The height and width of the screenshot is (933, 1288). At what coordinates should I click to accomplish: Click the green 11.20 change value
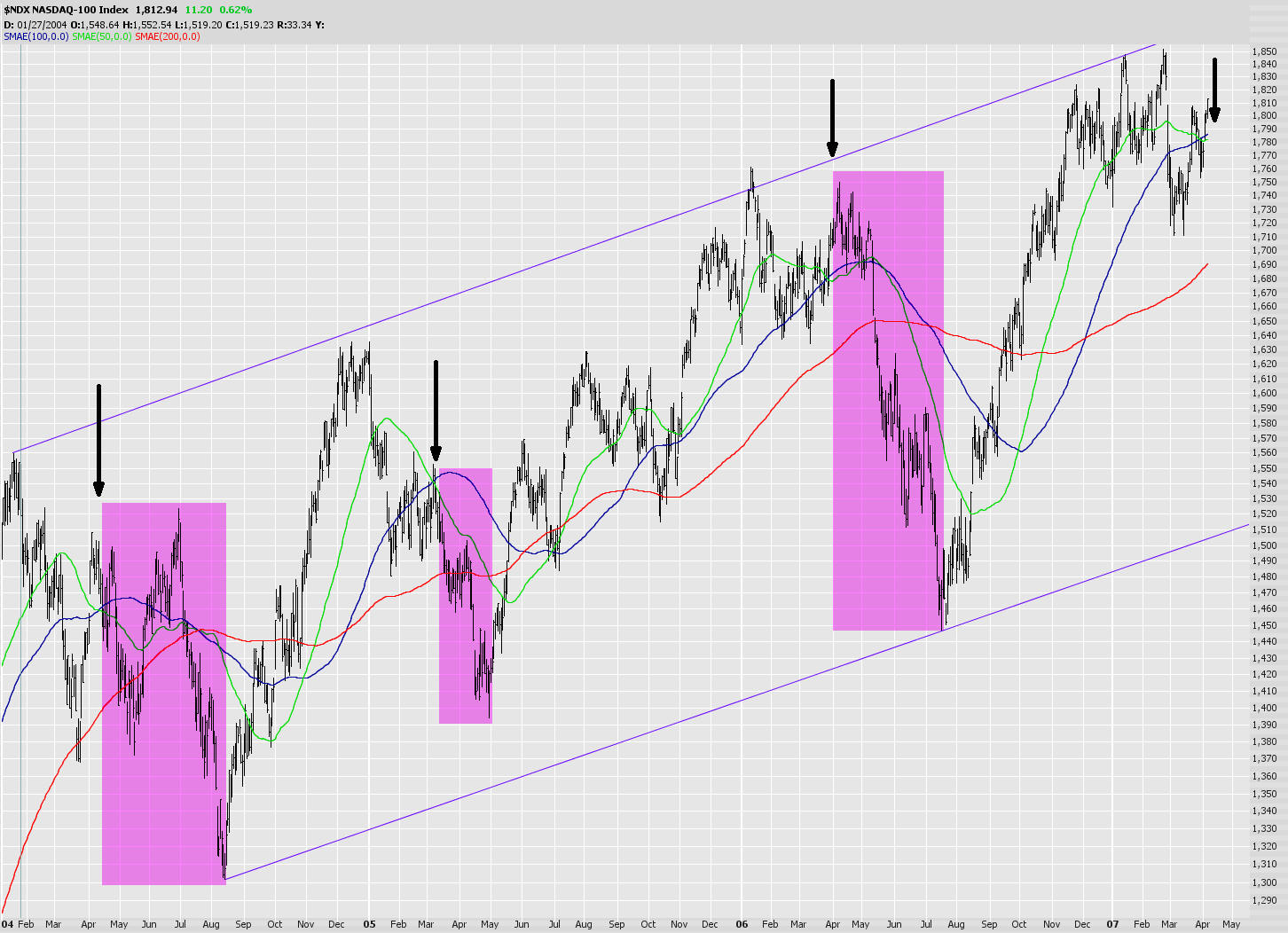pyautogui.click(x=199, y=10)
